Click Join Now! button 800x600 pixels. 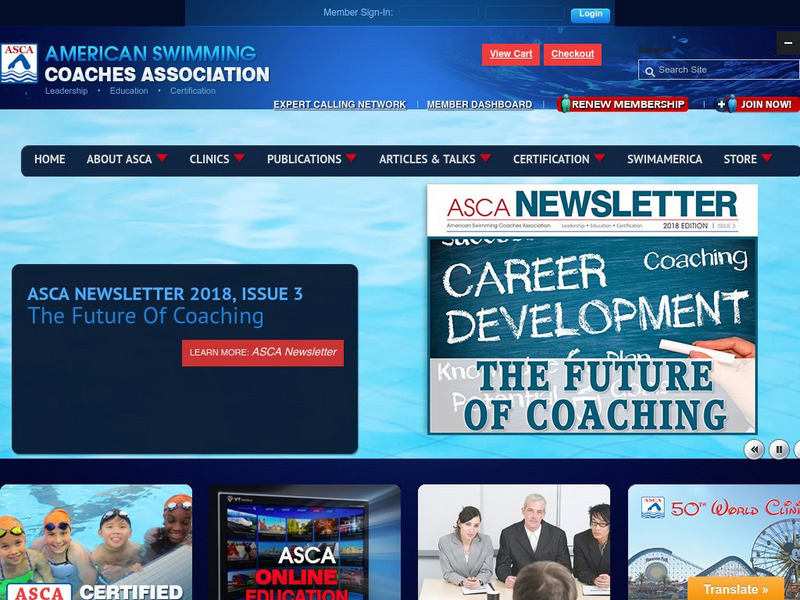coord(757,104)
